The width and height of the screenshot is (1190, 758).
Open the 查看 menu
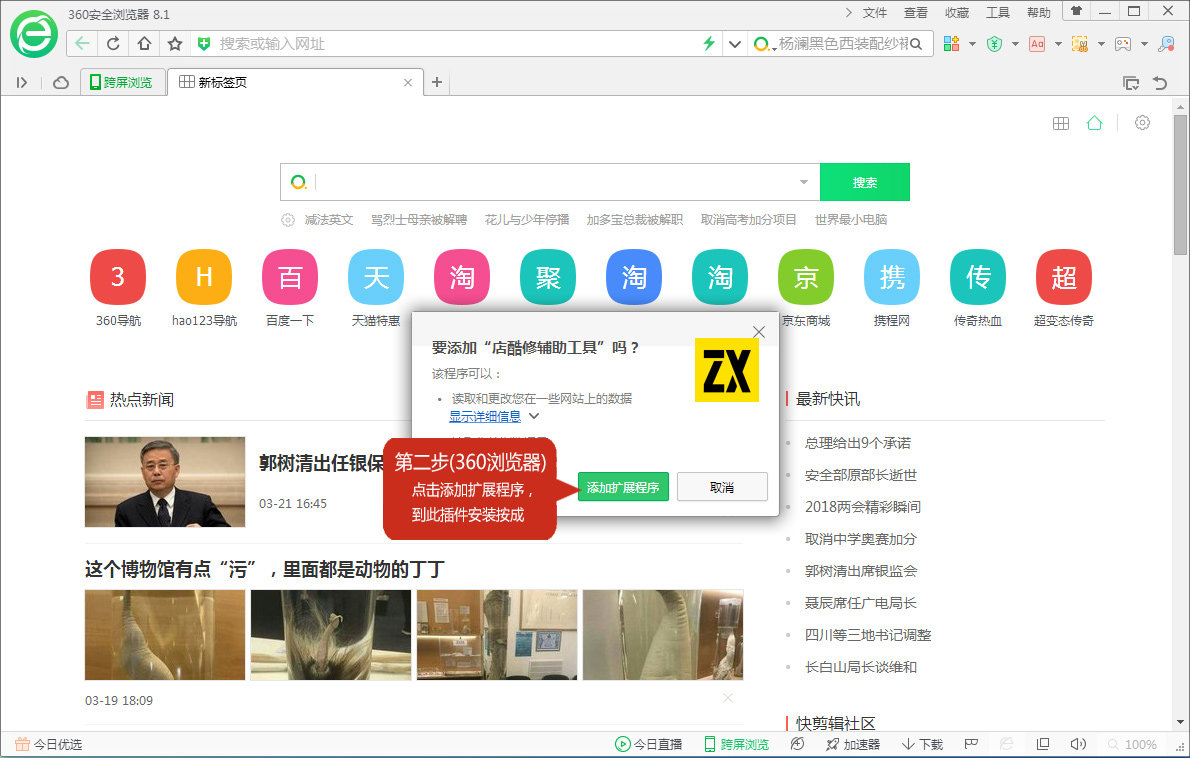915,13
